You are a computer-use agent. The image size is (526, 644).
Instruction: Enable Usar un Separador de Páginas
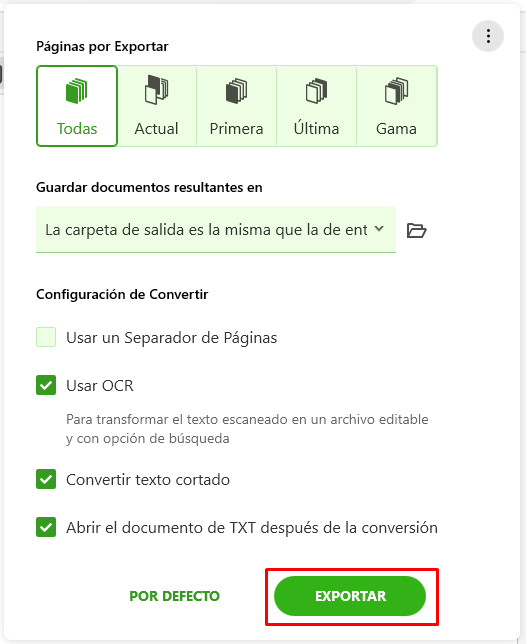tap(46, 338)
